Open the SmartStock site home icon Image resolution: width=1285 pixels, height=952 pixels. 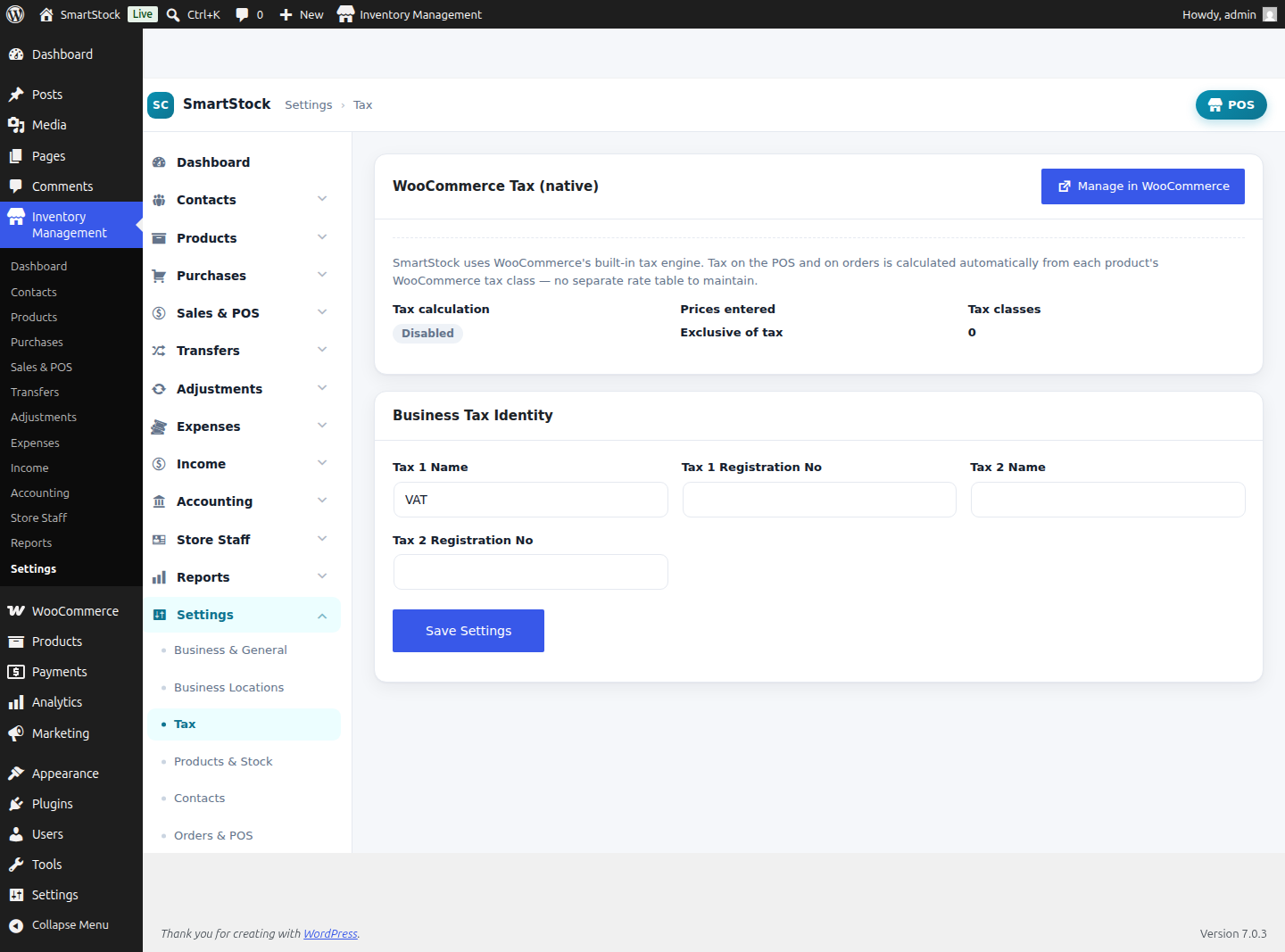point(46,14)
